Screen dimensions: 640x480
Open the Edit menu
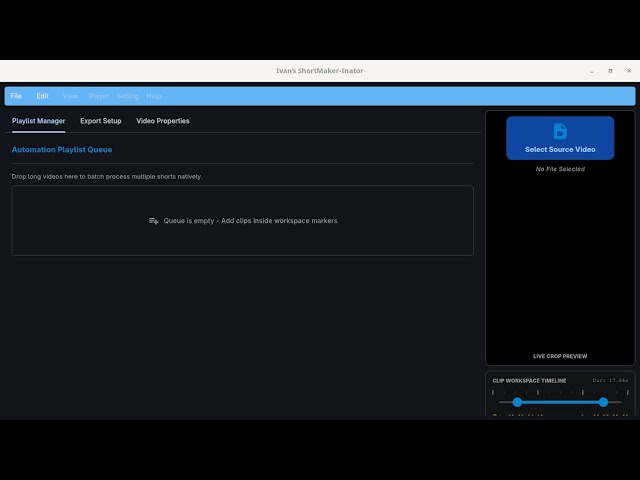pos(42,96)
